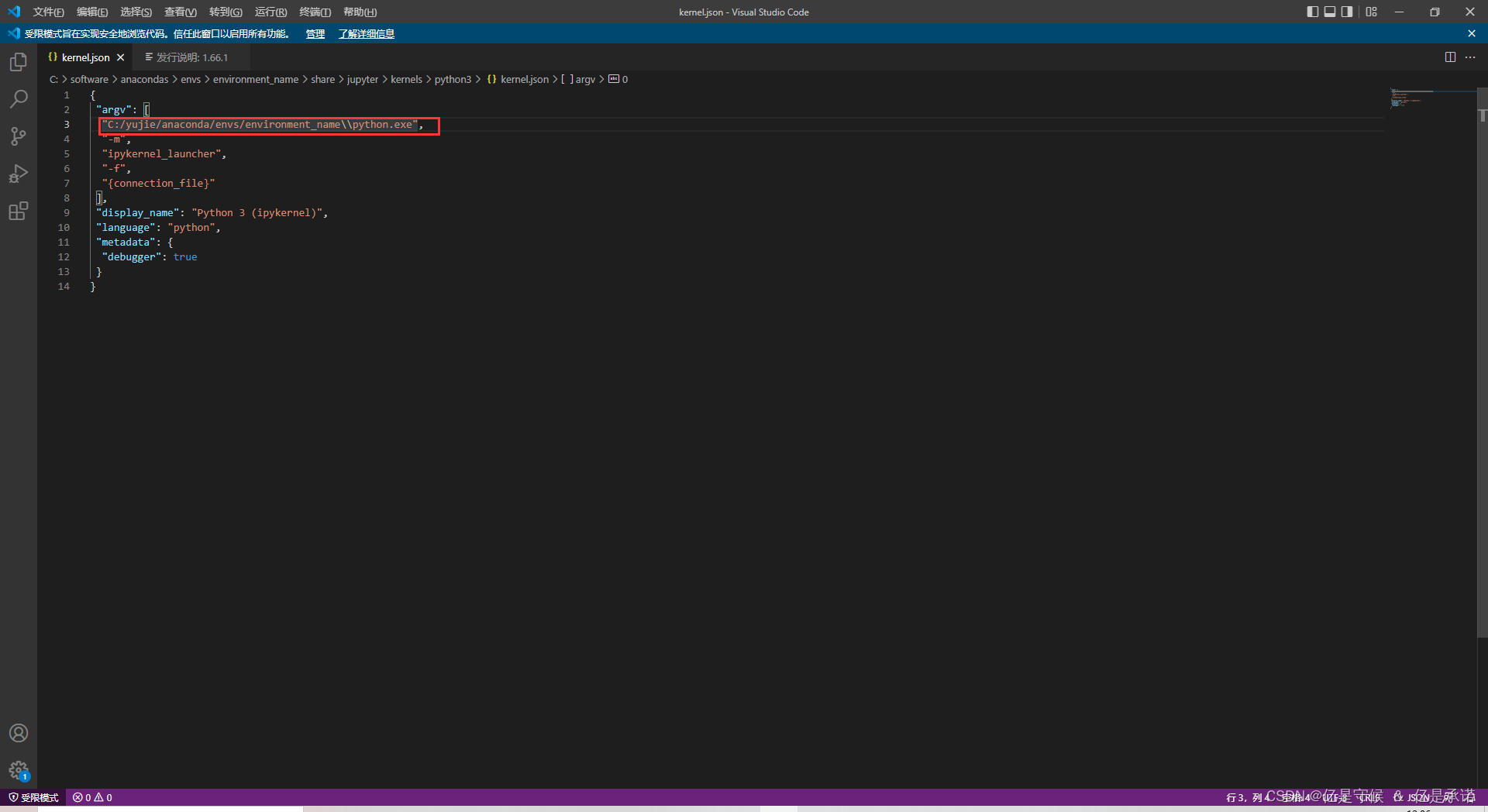1488x812 pixels.
Task: Click line number 9 in the gutter
Action: pos(67,213)
